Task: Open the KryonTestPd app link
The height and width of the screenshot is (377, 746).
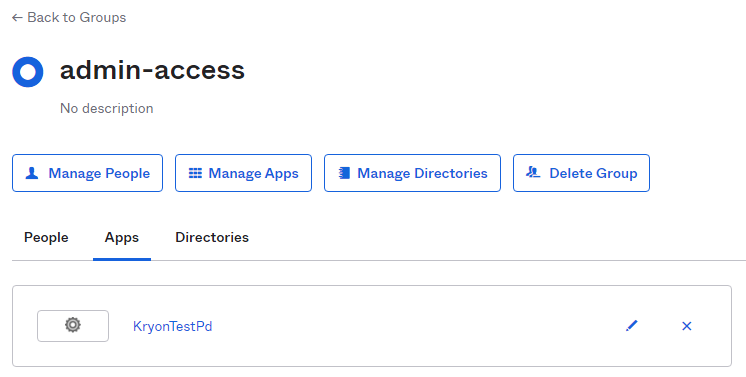Action: click(173, 327)
